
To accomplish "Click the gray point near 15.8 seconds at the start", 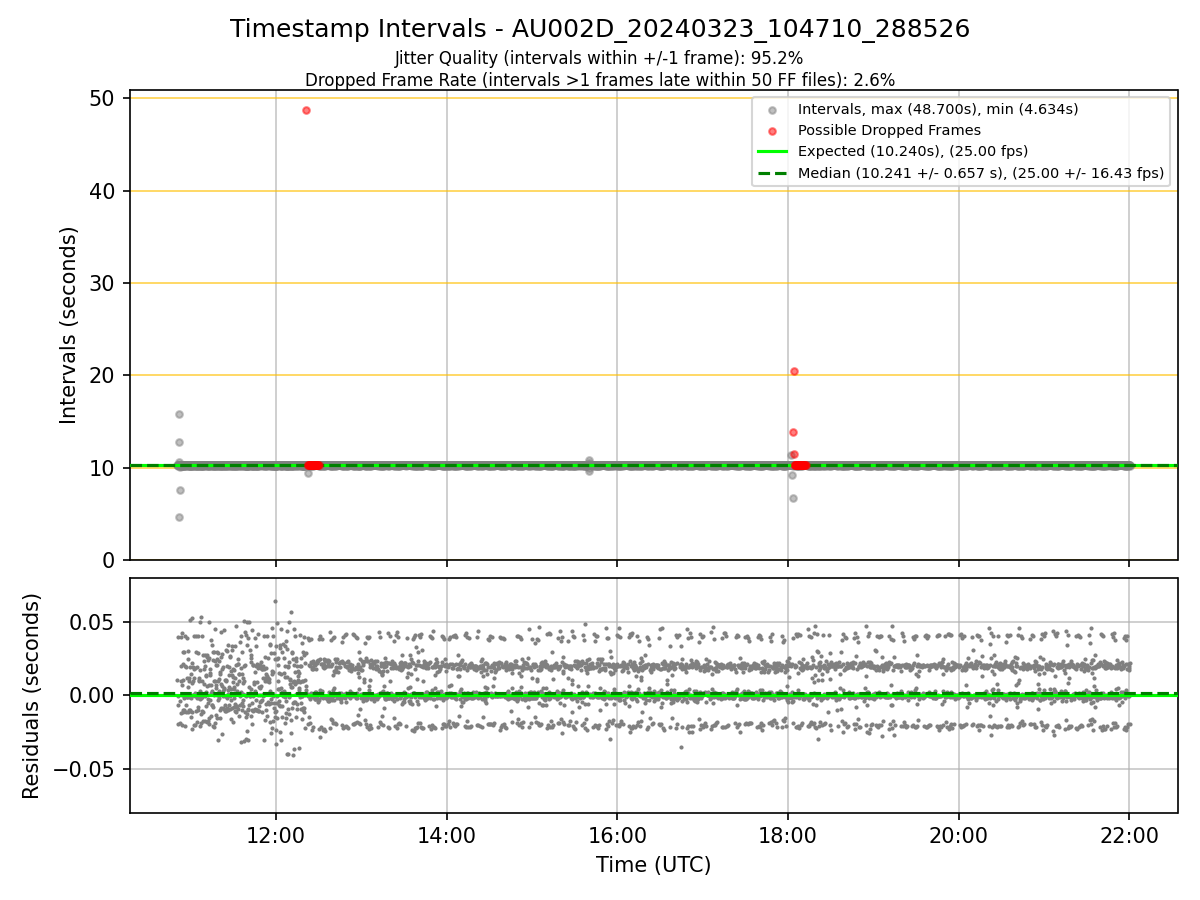I will coord(179,414).
